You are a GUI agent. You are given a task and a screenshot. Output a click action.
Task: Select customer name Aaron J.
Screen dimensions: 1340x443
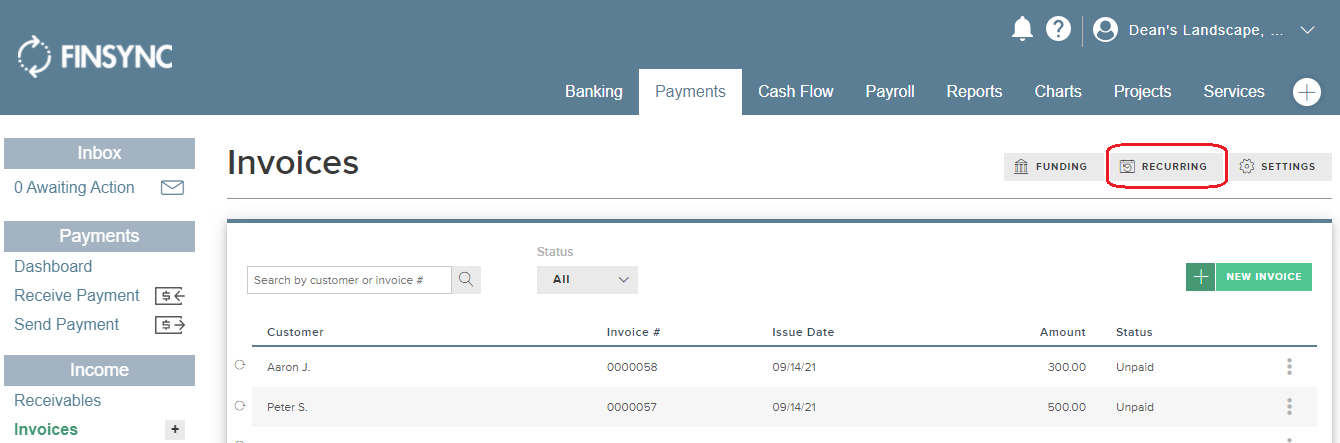[289, 367]
